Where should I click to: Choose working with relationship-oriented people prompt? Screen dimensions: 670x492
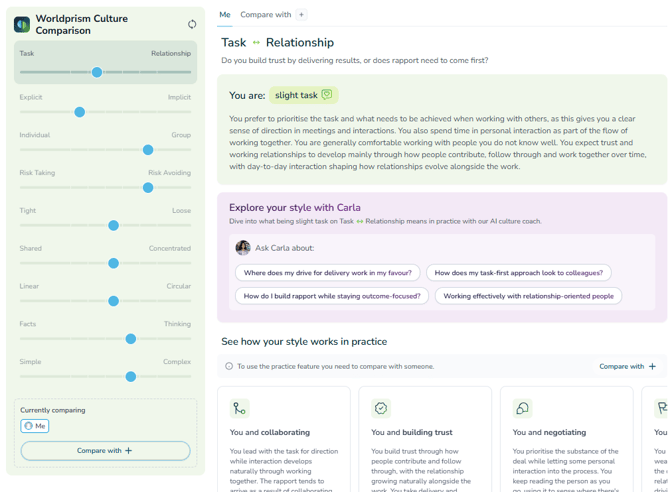point(528,296)
